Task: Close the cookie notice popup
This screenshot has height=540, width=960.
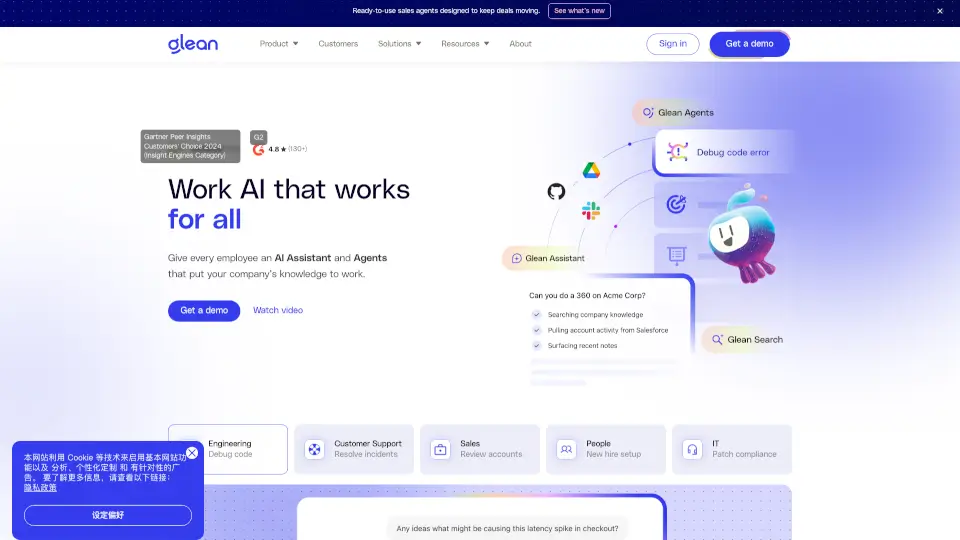Action: [x=192, y=453]
